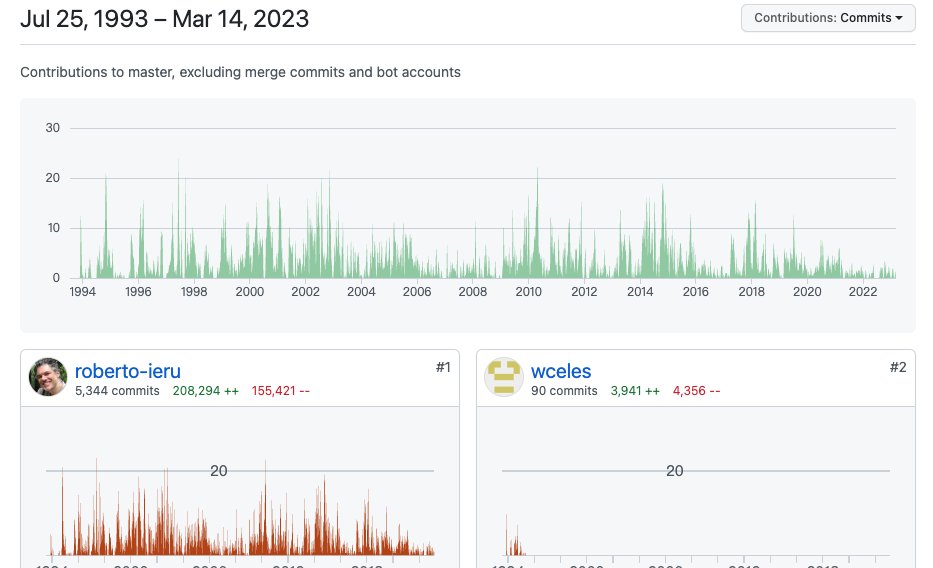The height and width of the screenshot is (568, 933).
Task: Click the 2002 label on main chart axis
Action: [x=305, y=291]
